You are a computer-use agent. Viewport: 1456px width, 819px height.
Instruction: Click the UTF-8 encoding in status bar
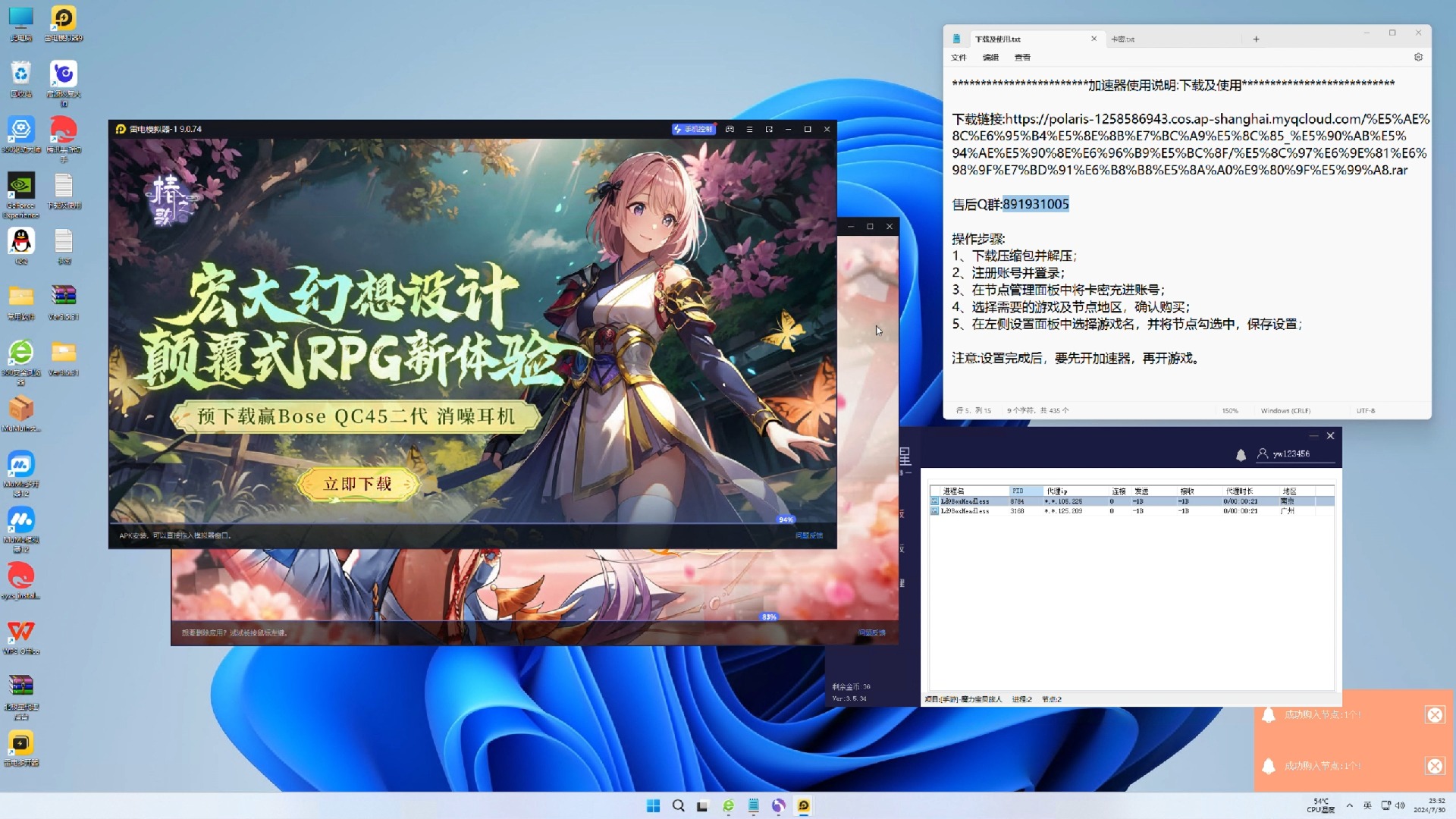(x=1366, y=411)
